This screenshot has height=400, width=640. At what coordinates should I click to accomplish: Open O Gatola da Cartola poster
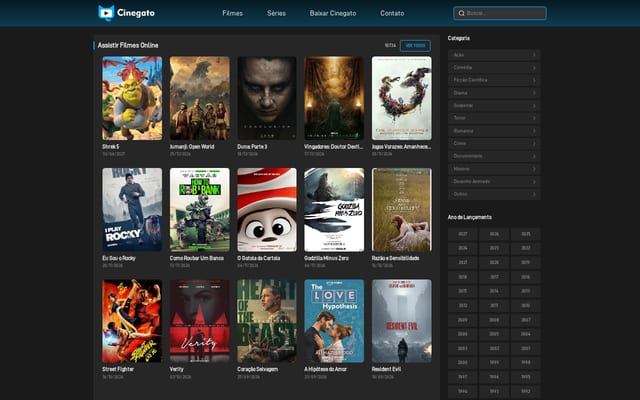267,210
